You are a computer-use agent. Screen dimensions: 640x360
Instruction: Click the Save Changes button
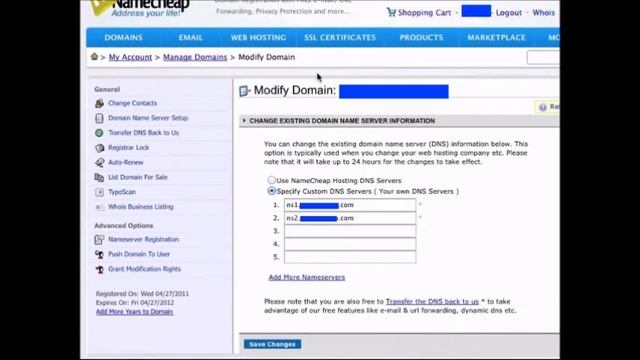point(272,344)
